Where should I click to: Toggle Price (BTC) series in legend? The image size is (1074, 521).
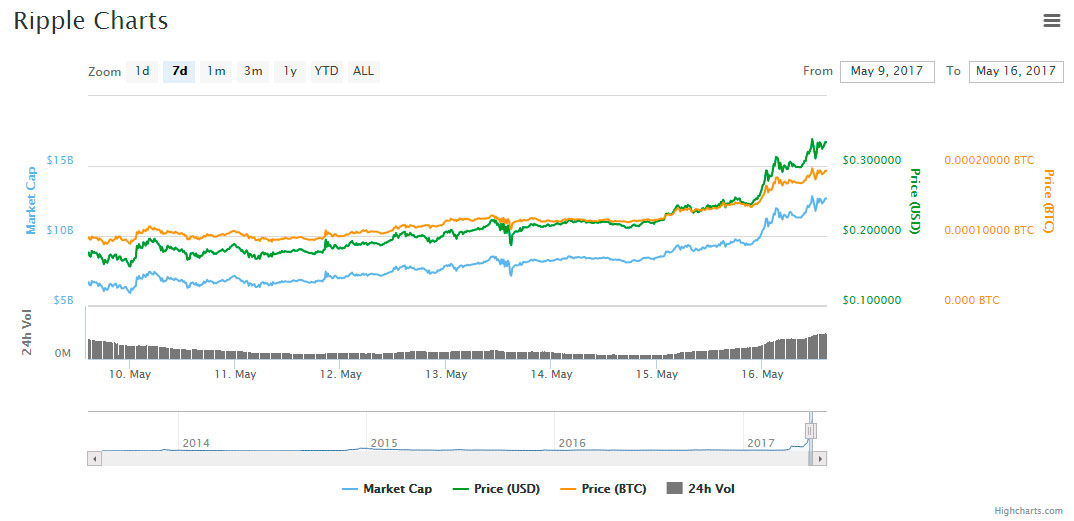pyautogui.click(x=603, y=489)
